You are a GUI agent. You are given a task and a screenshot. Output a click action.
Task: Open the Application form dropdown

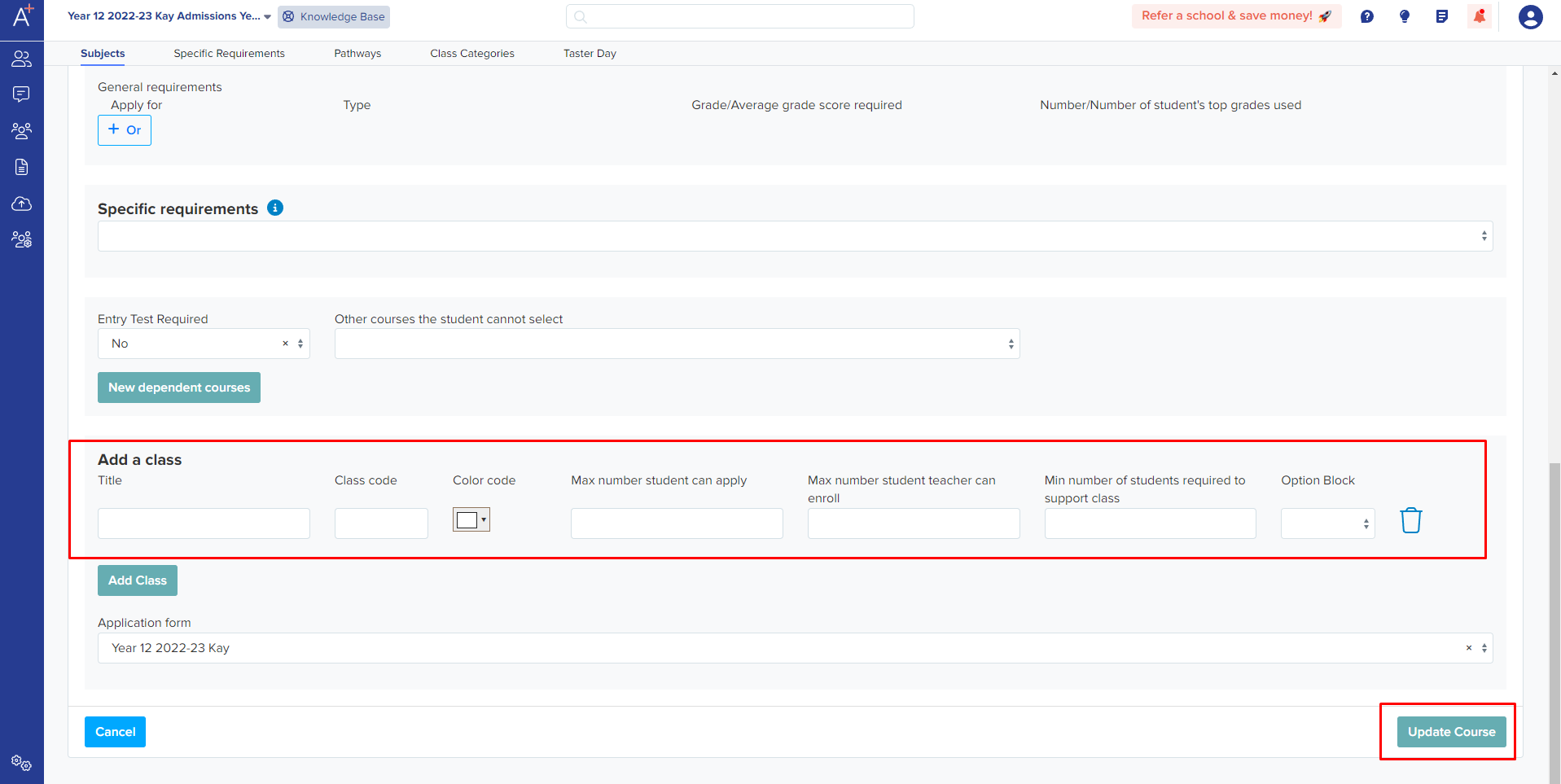[x=796, y=648]
